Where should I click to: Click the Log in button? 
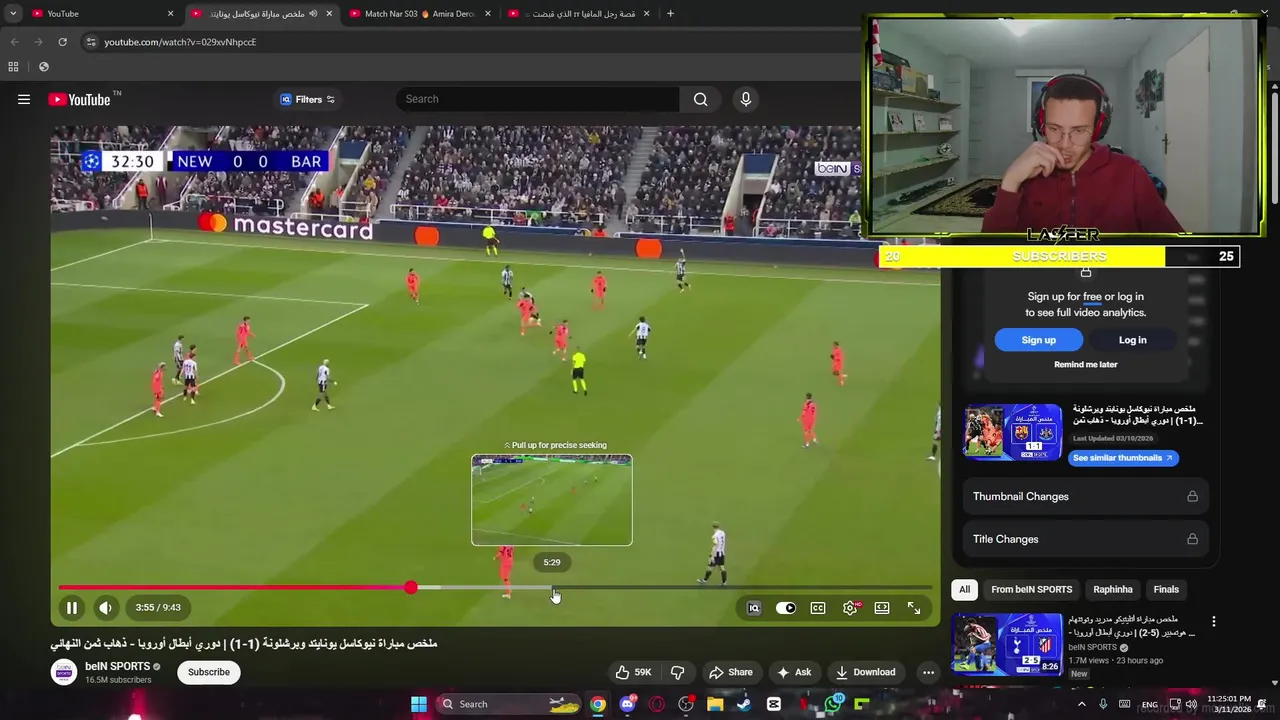coord(1132,340)
